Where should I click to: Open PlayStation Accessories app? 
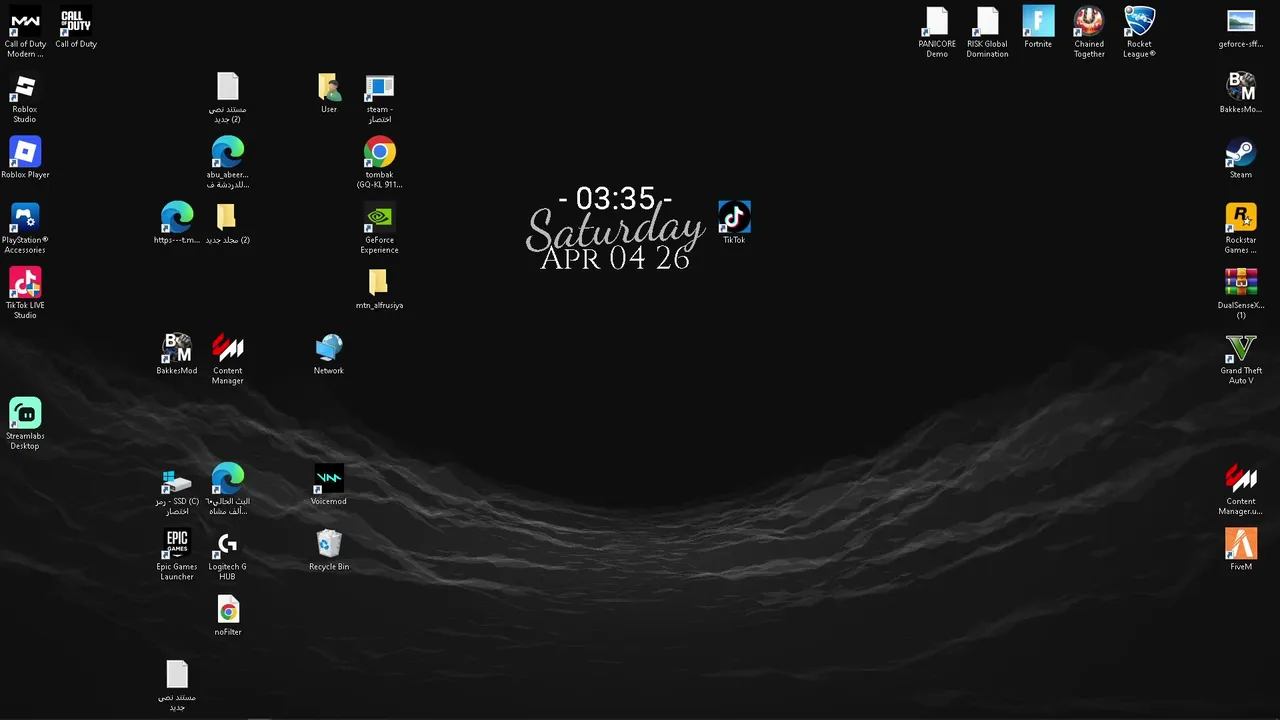click(x=25, y=228)
